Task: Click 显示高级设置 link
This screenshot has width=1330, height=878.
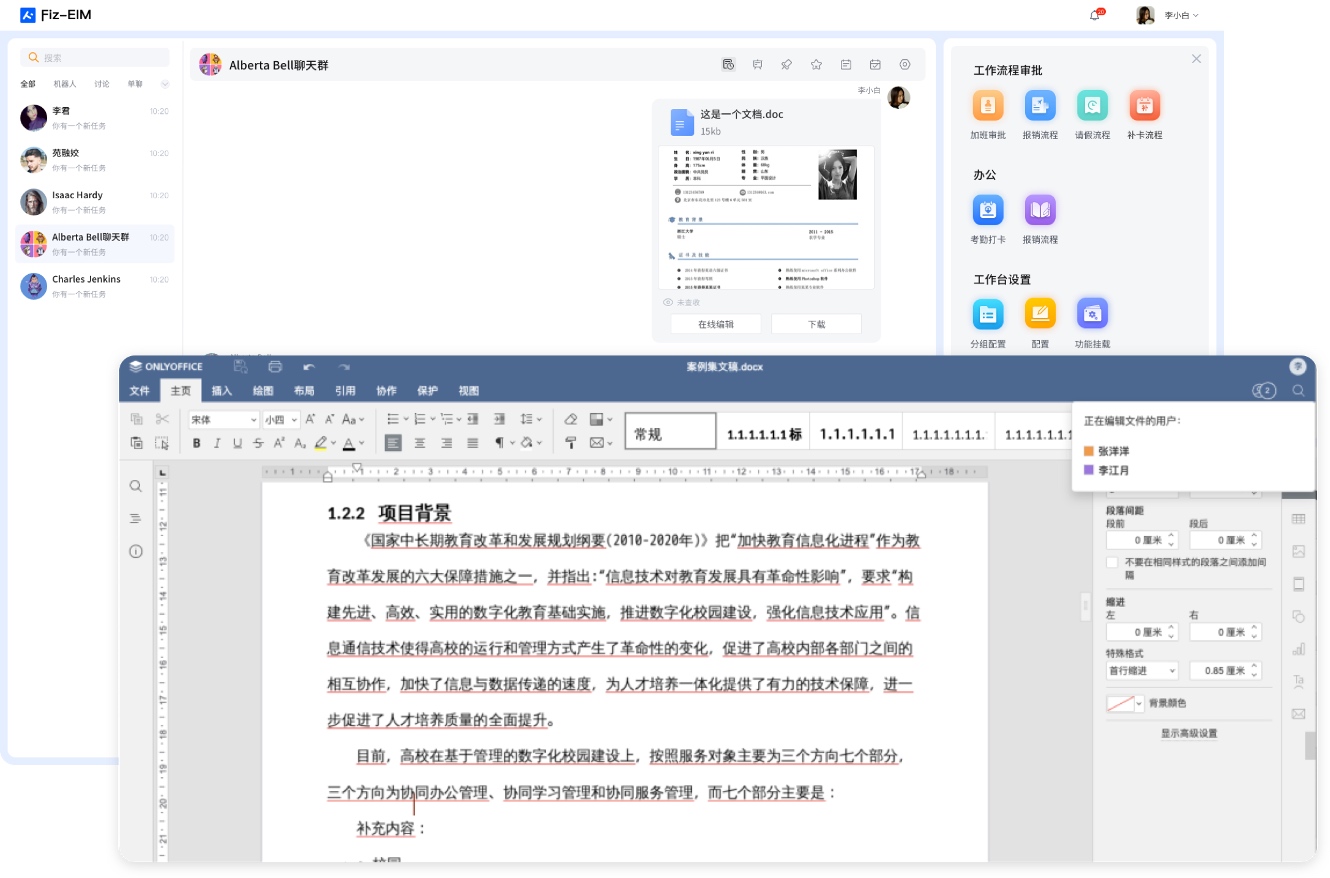Action: (x=1189, y=734)
